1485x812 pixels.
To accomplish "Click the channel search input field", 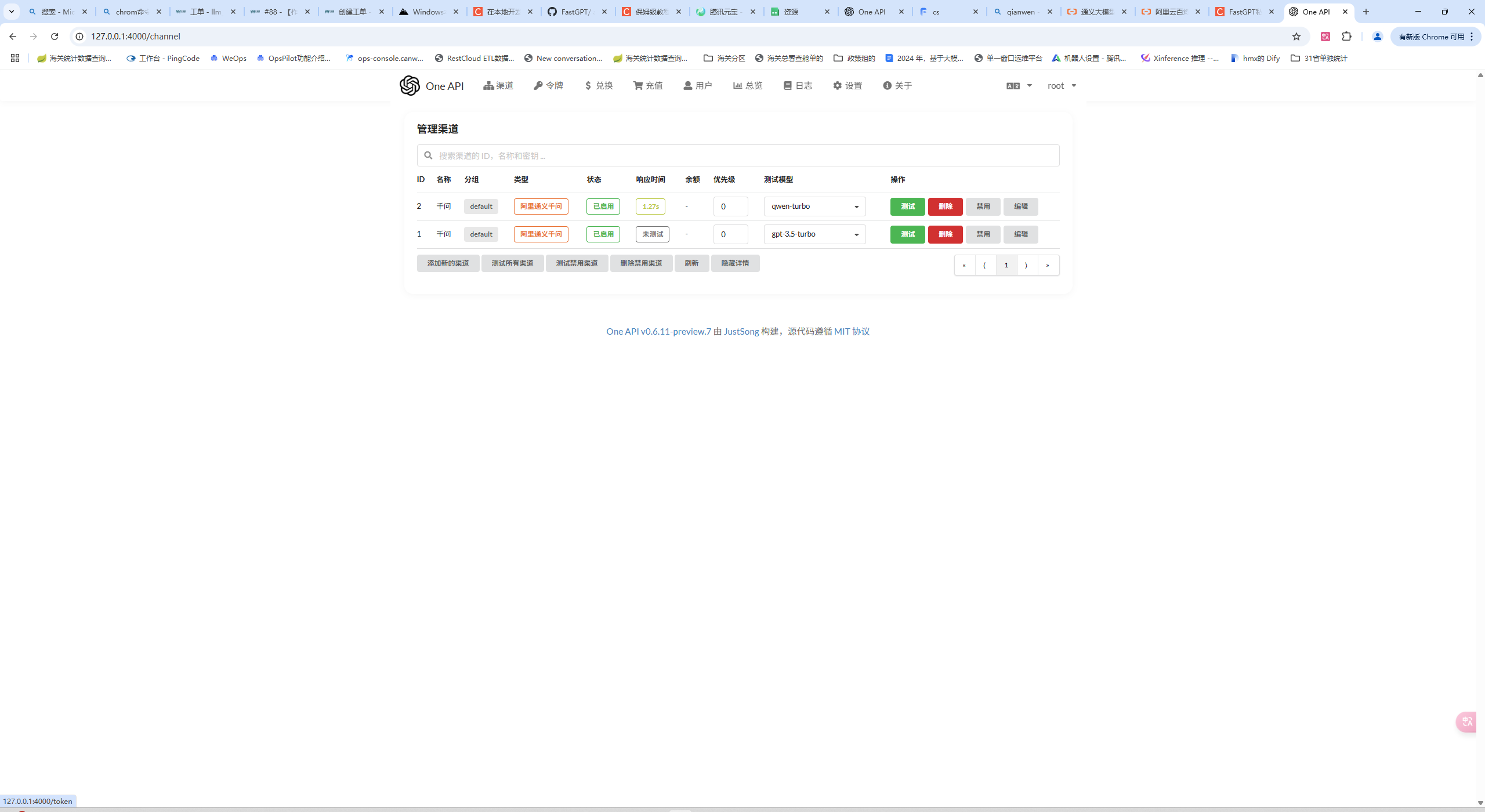I will tap(738, 155).
